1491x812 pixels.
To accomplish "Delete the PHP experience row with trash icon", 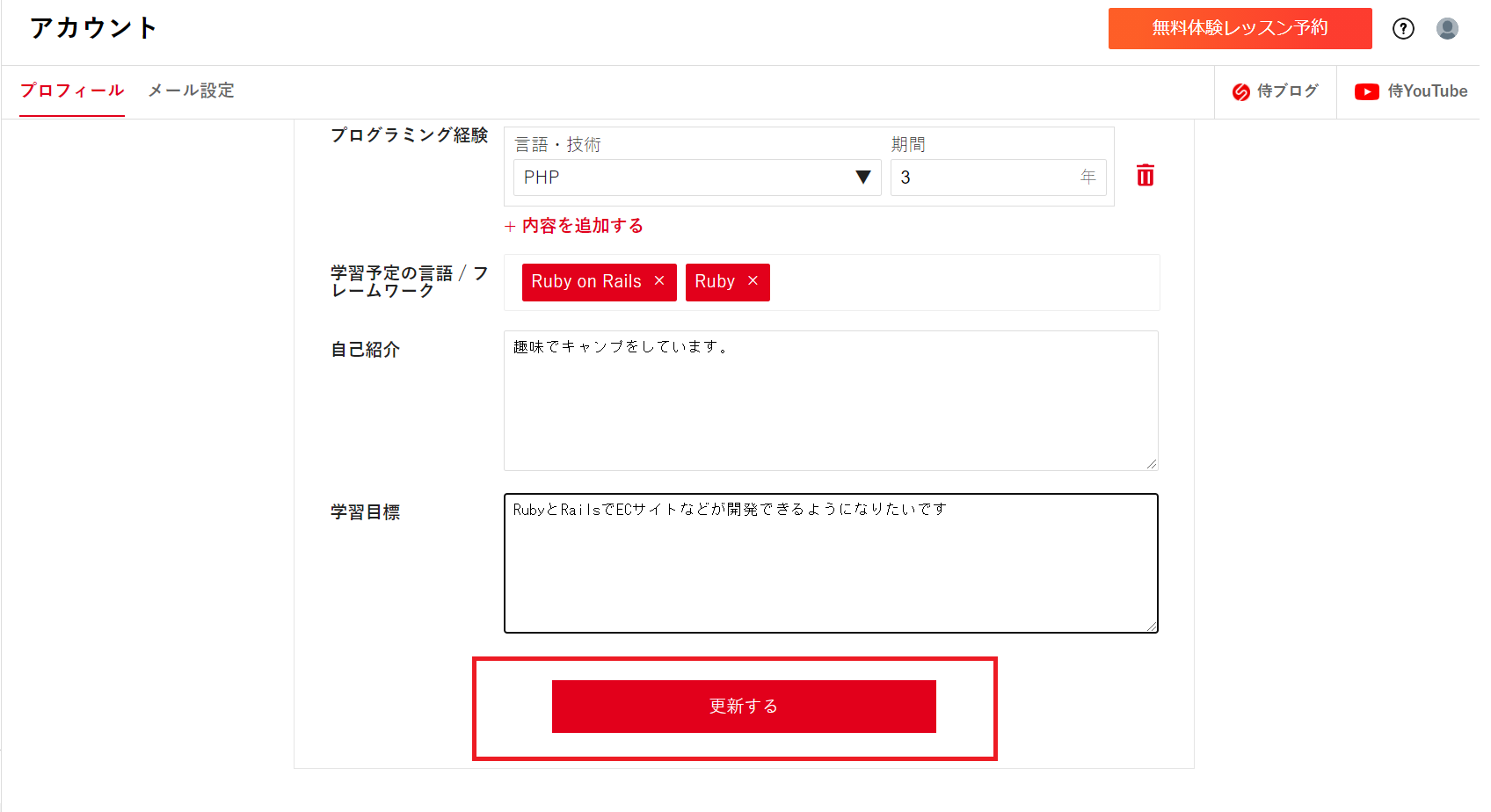I will click(1145, 176).
